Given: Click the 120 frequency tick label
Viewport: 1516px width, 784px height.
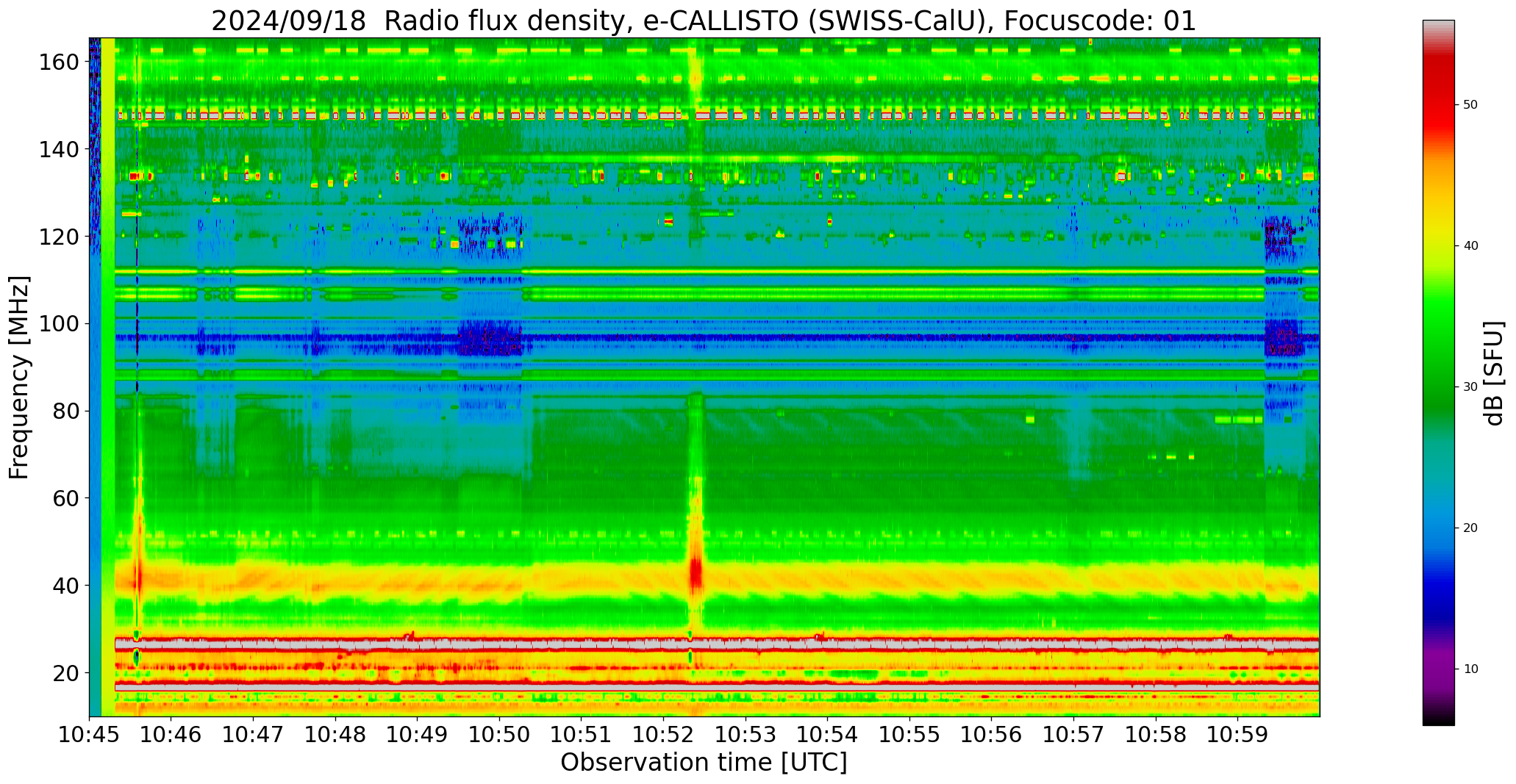Looking at the screenshot, I should tap(59, 237).
